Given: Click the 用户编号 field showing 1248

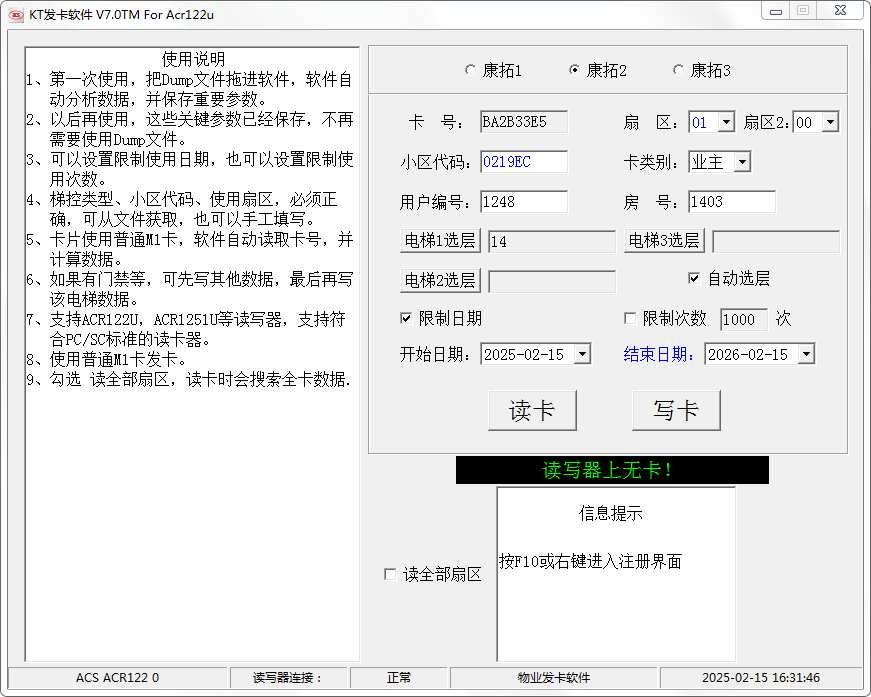Looking at the screenshot, I should coord(524,202).
